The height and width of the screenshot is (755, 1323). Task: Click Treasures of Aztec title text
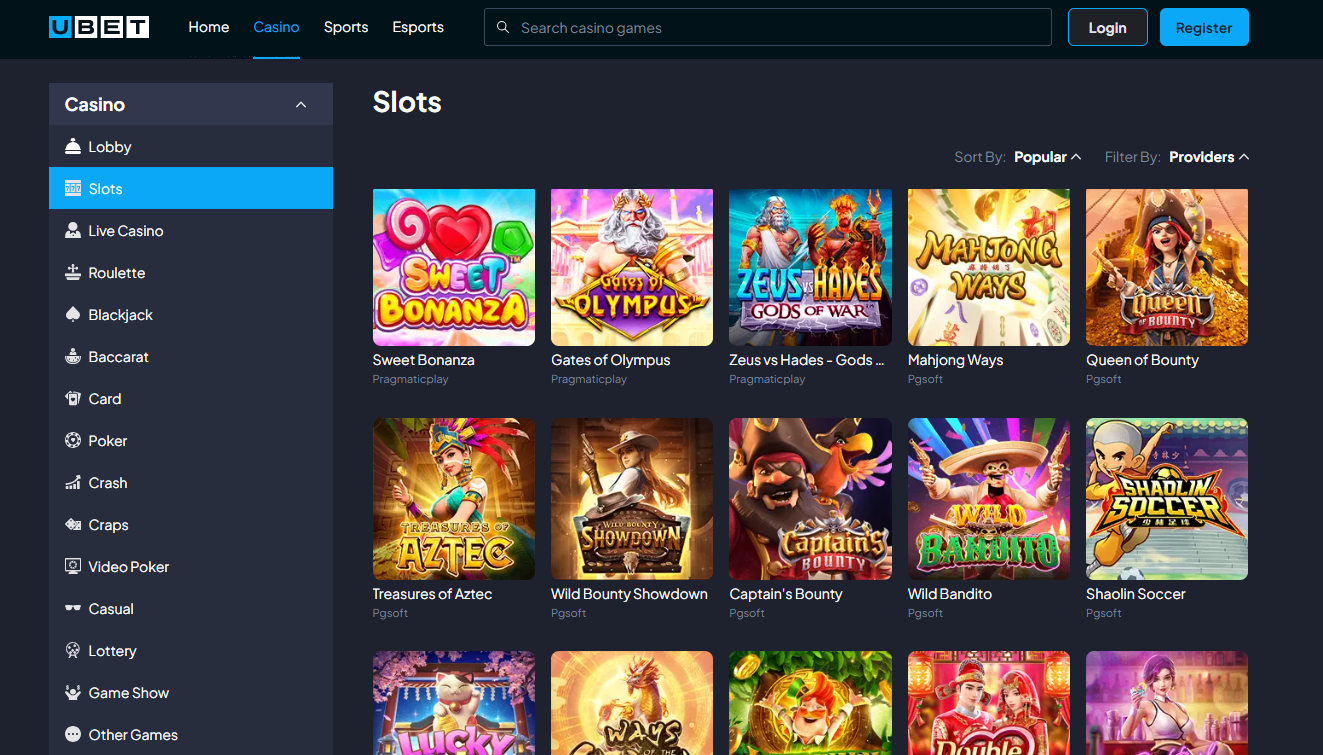432,594
